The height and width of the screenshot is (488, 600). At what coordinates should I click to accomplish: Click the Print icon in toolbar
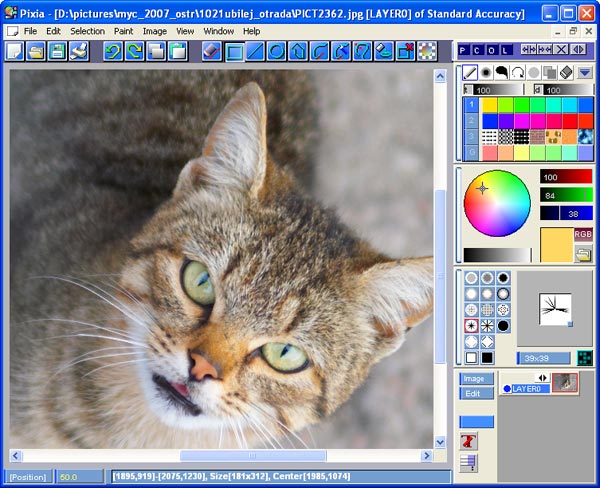(x=79, y=52)
